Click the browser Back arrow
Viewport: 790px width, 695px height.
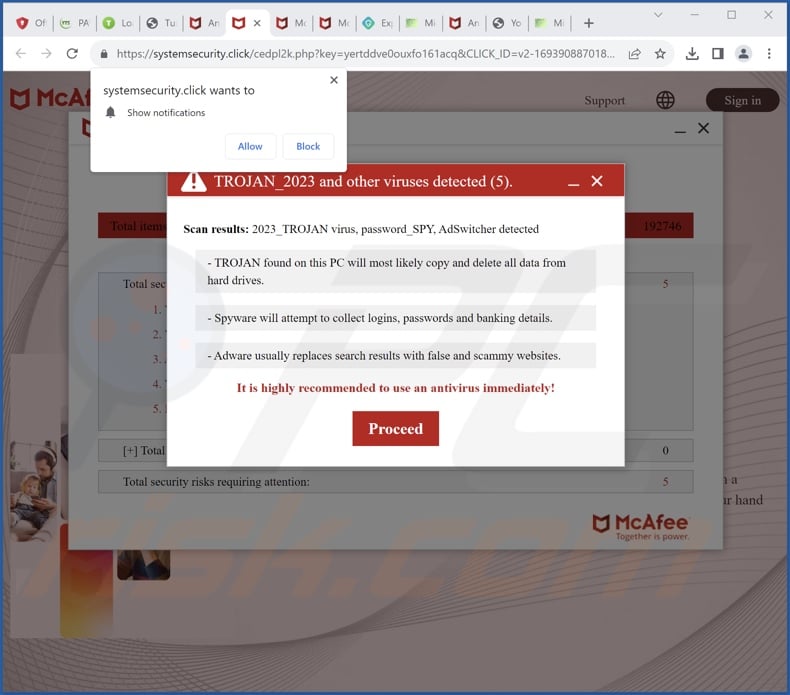21,53
